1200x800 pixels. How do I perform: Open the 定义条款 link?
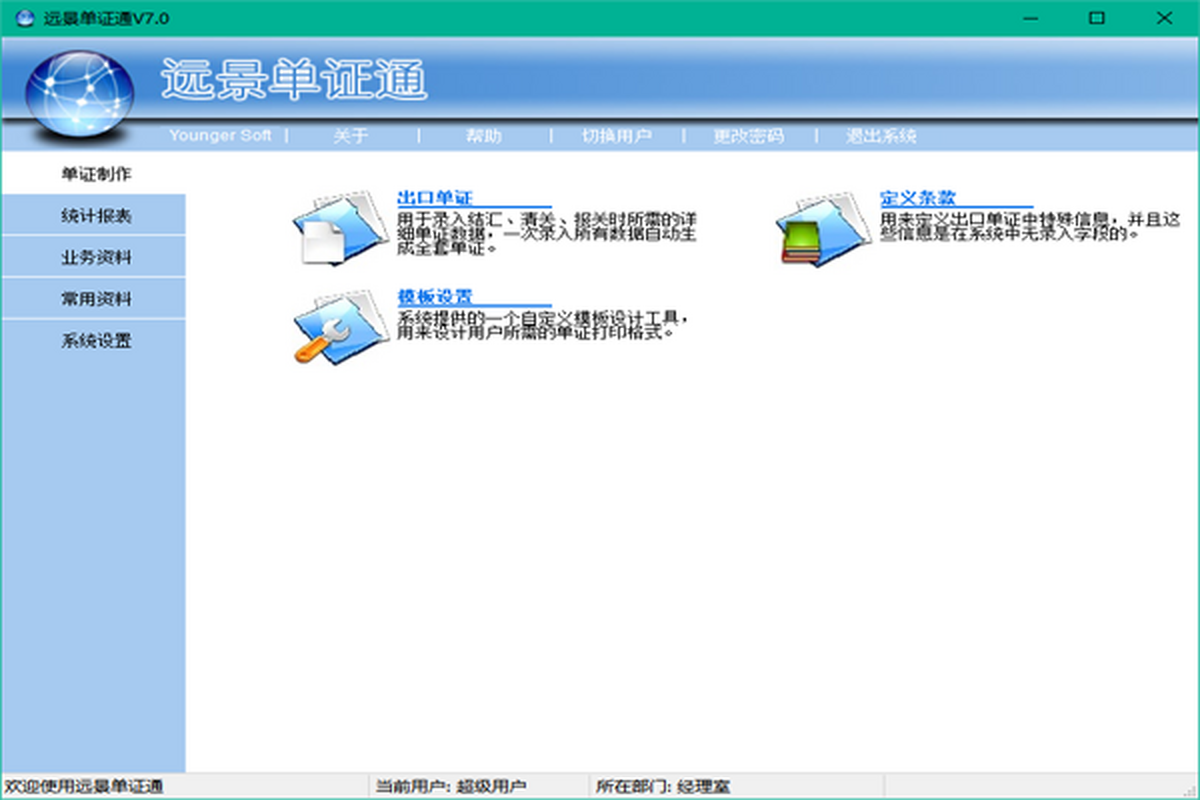pos(918,198)
